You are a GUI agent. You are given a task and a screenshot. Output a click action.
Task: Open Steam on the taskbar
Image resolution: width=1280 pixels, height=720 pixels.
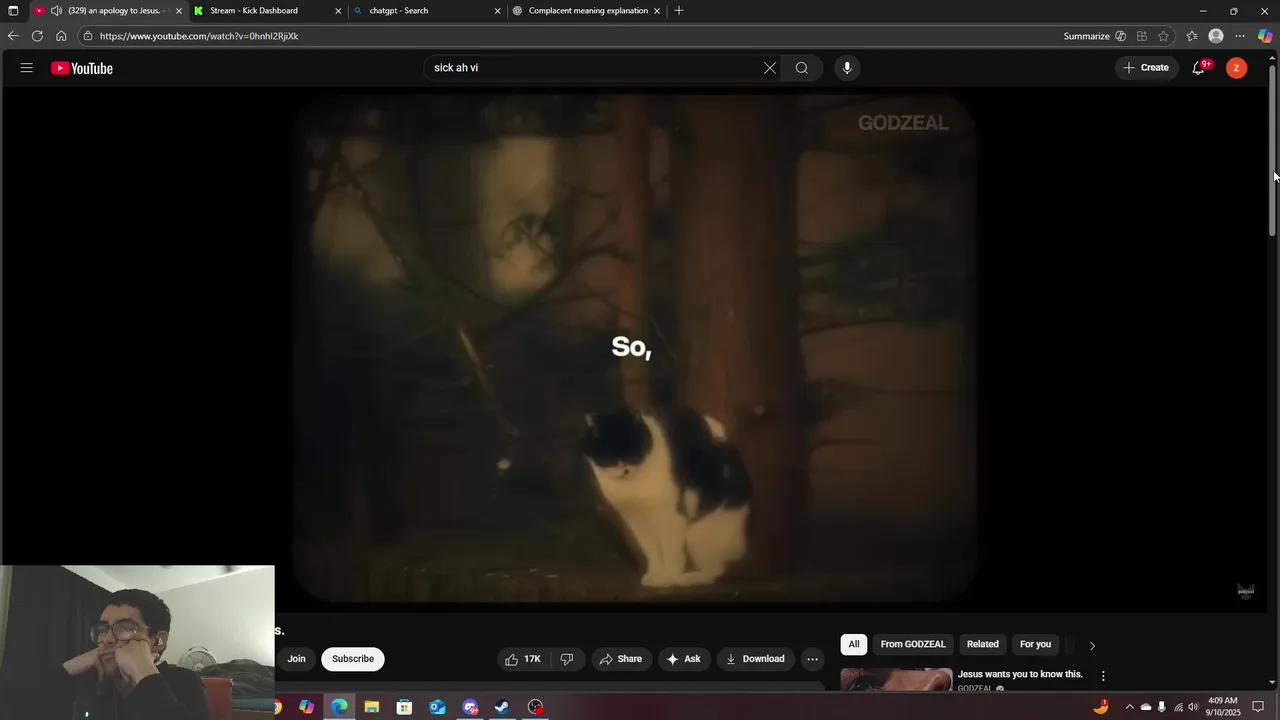(502, 707)
